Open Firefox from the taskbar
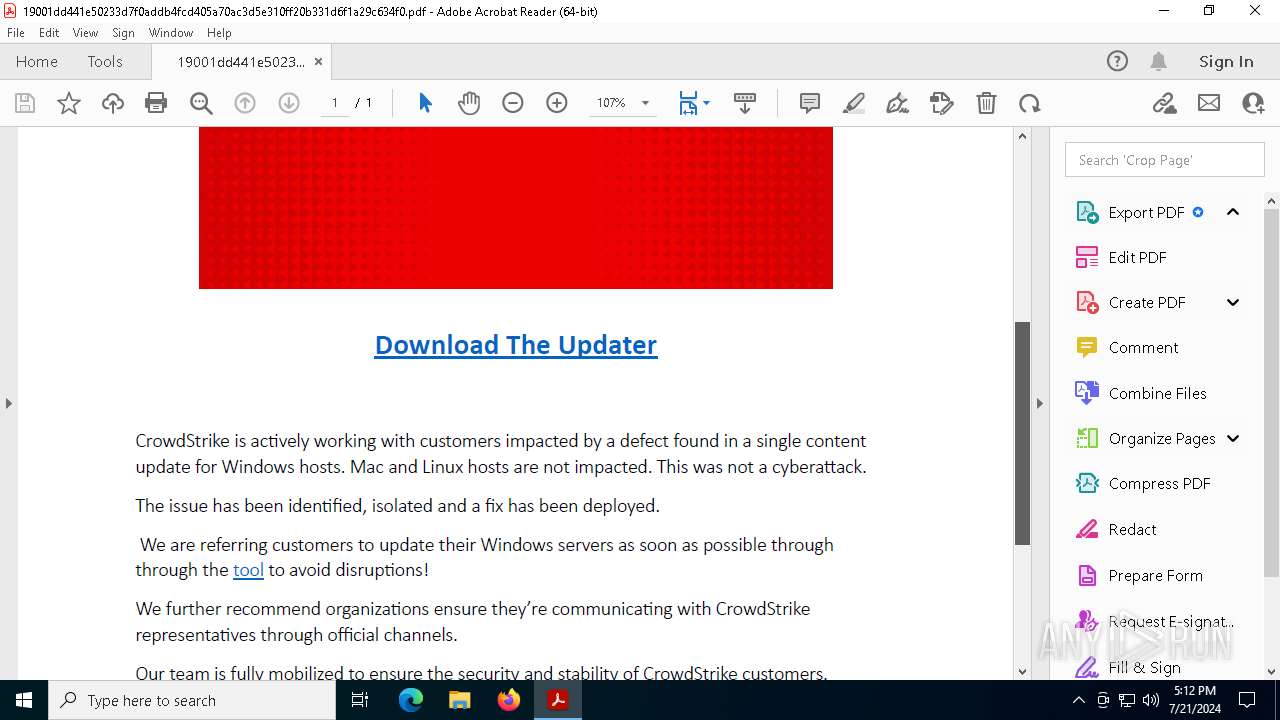This screenshot has width=1280, height=720. [509, 700]
